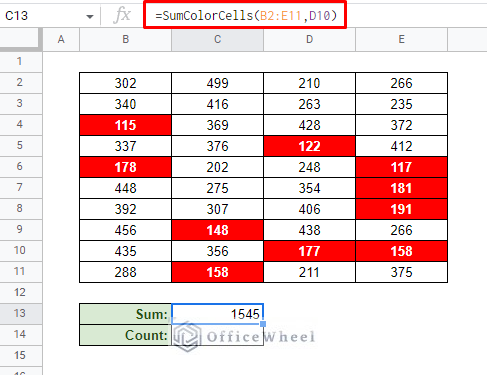Select row 11 header

(x=21, y=272)
